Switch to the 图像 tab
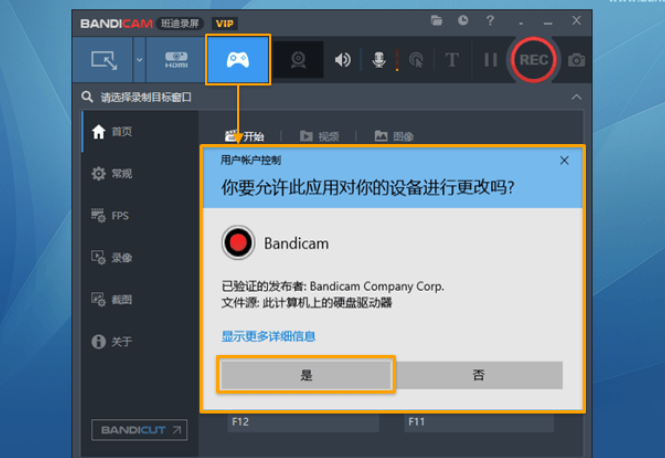The width and height of the screenshot is (665, 458). pos(394,136)
